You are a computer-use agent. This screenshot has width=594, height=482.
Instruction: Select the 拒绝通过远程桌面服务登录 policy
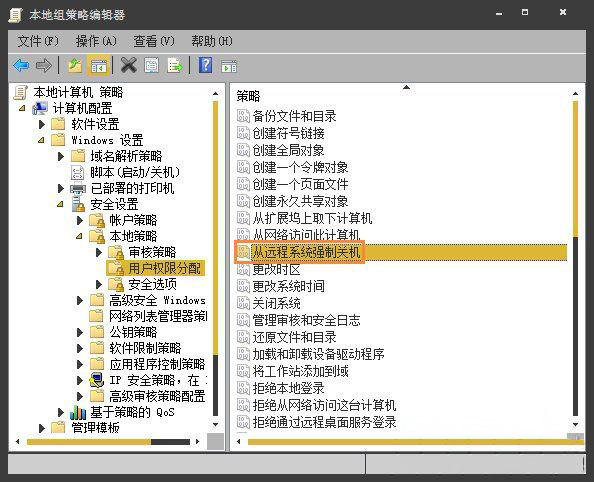pyautogui.click(x=324, y=422)
